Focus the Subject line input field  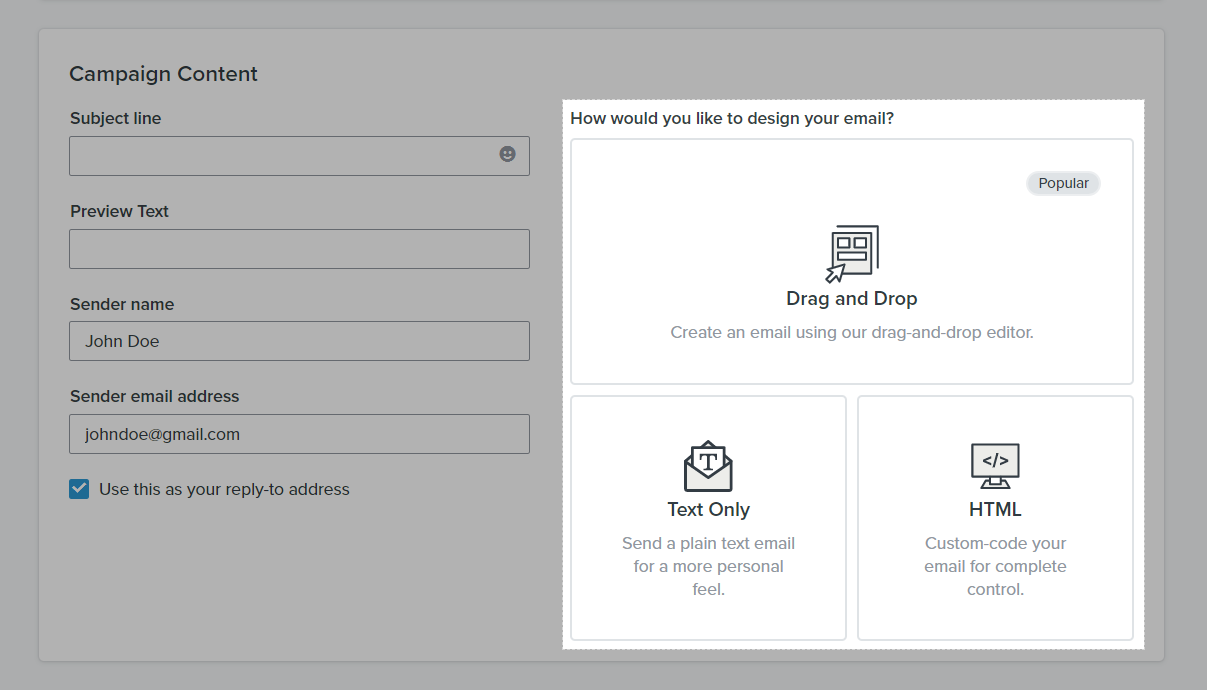click(x=299, y=156)
